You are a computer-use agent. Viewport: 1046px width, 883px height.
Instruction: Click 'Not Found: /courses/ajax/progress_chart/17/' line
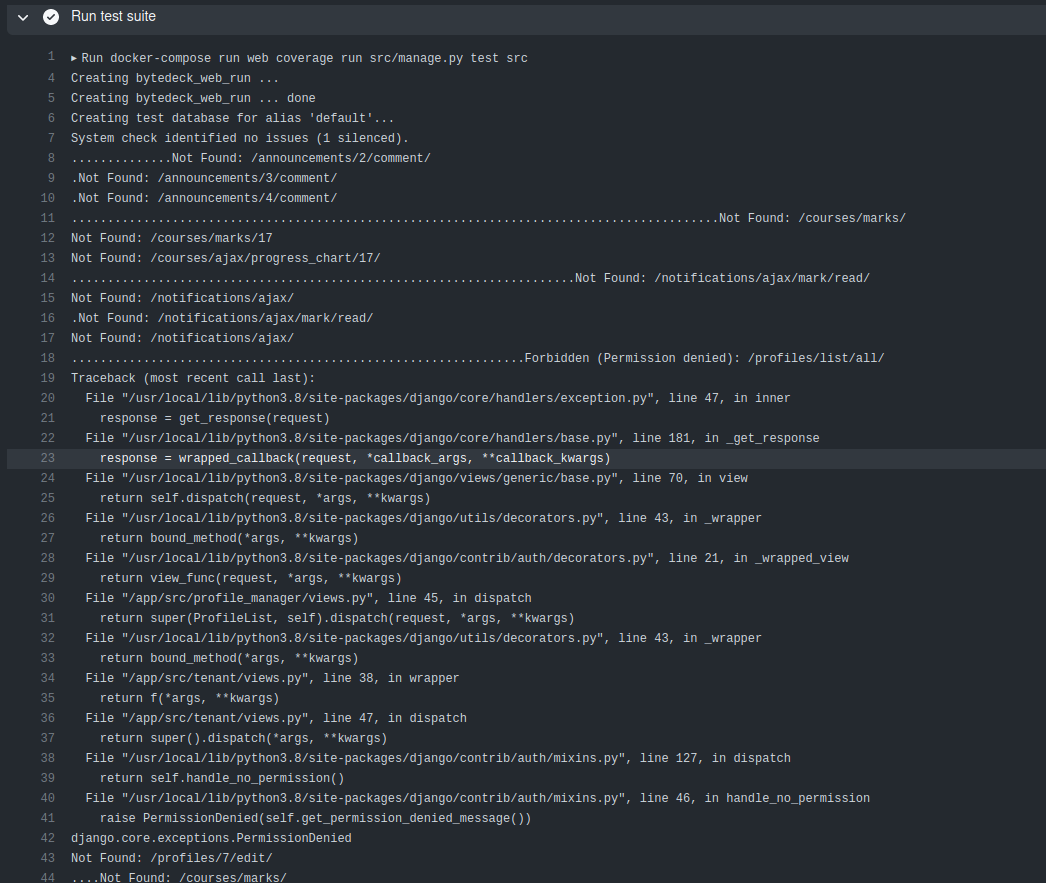(x=225, y=258)
